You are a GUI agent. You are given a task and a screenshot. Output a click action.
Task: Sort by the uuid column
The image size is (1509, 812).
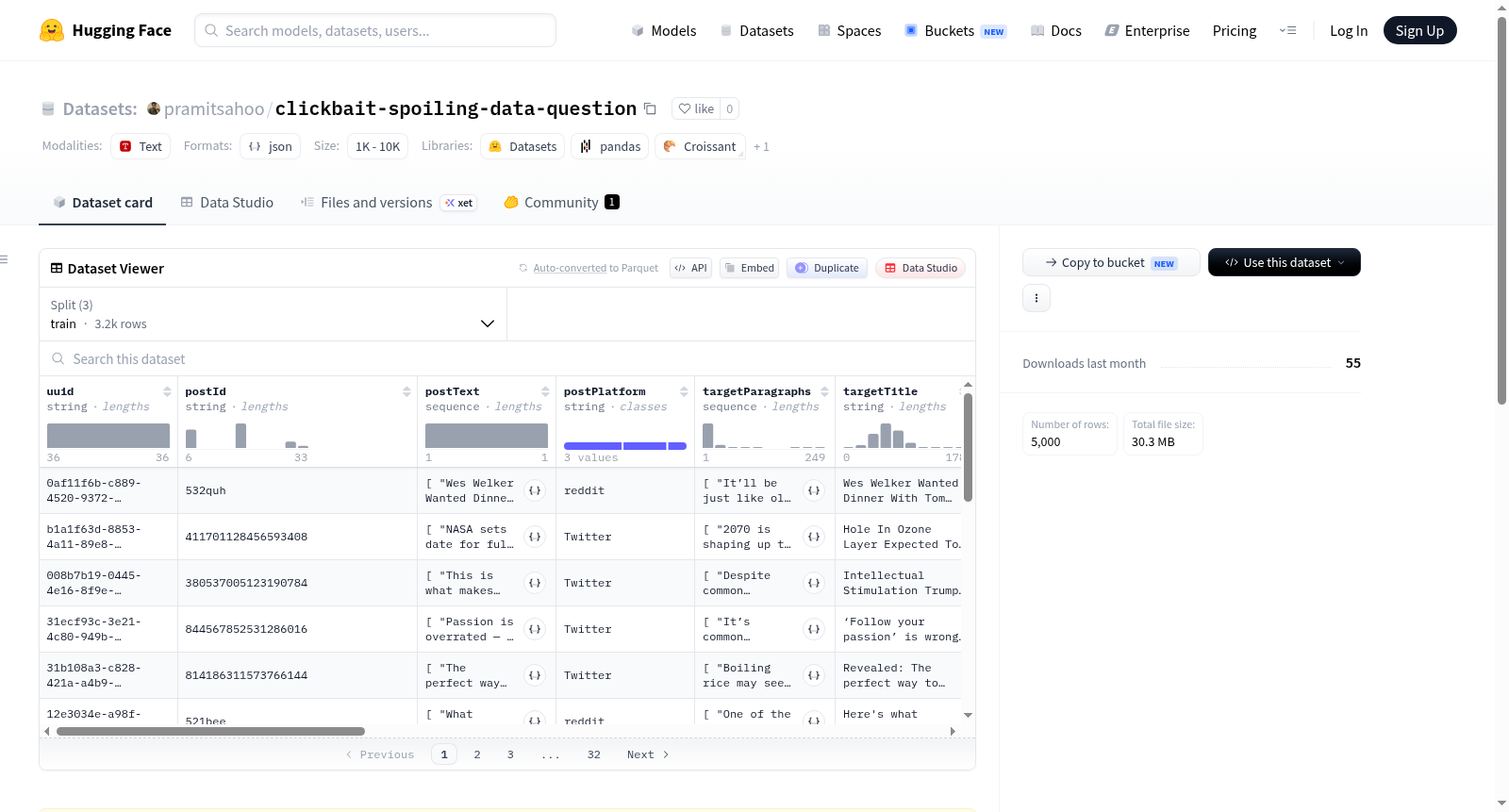pyautogui.click(x=167, y=391)
